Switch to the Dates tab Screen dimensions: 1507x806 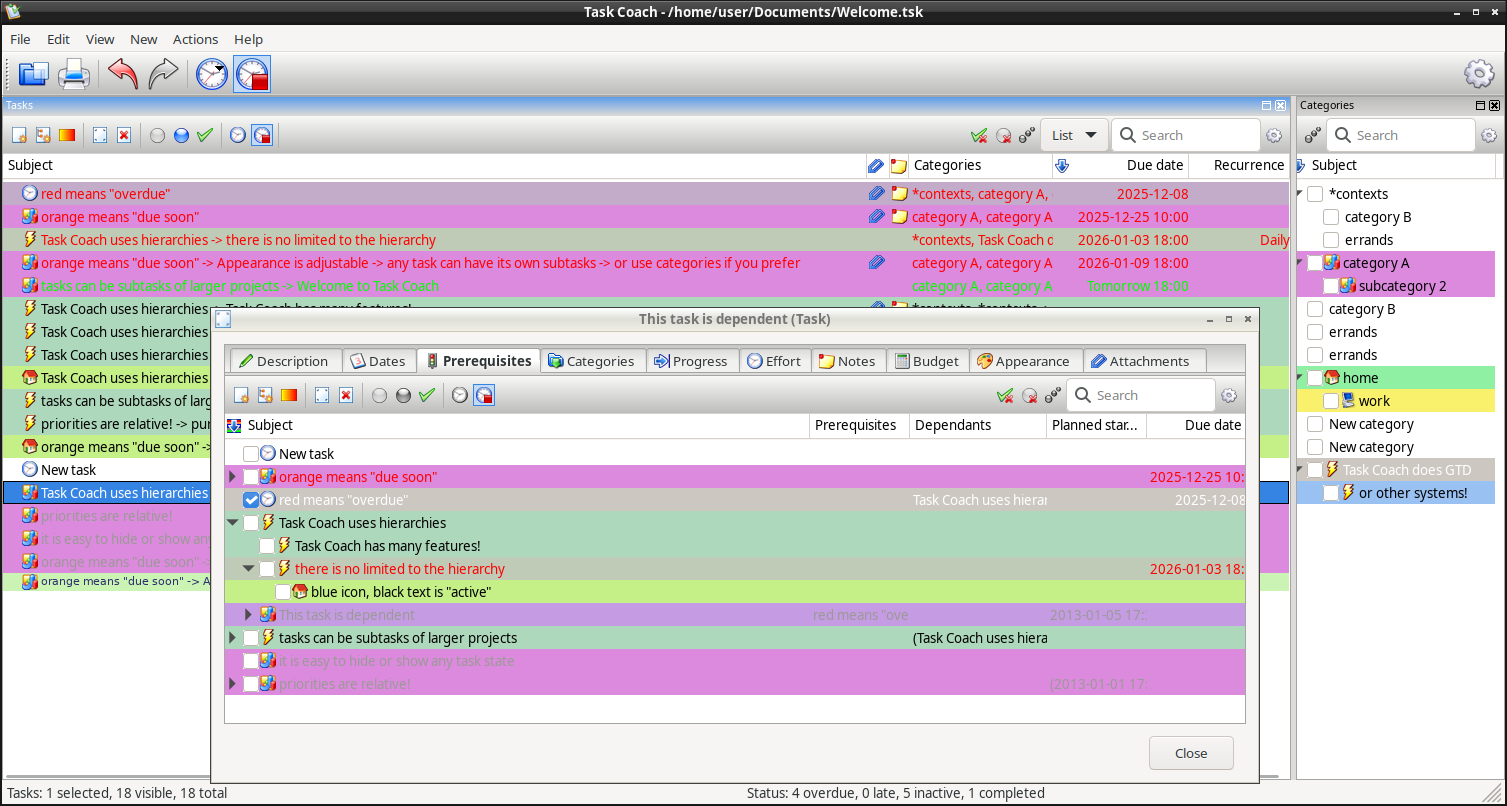[x=378, y=361]
